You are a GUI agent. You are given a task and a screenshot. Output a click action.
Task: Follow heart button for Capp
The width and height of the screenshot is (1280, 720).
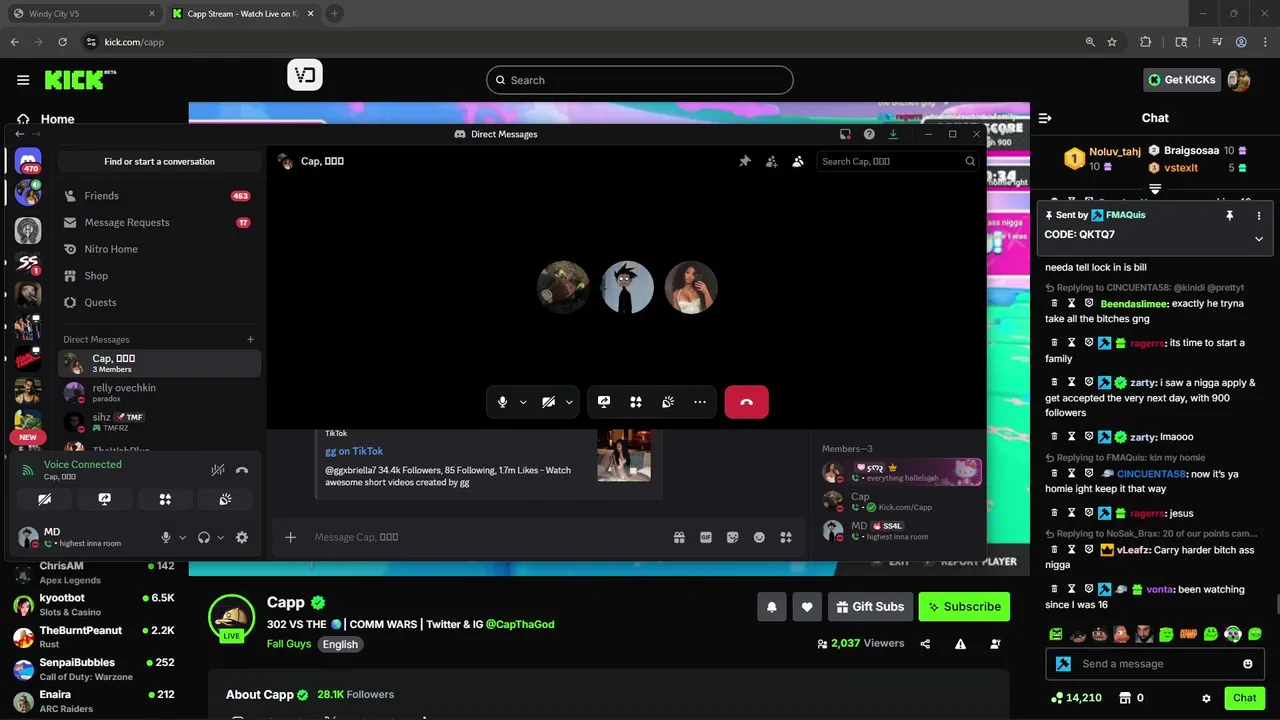807,606
